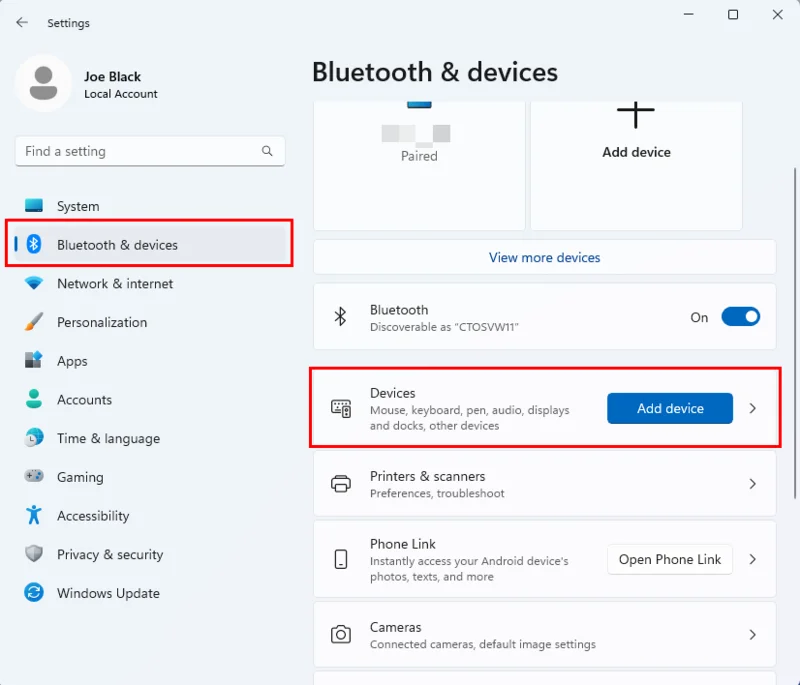Click the Apps sidebar icon

tap(34, 361)
